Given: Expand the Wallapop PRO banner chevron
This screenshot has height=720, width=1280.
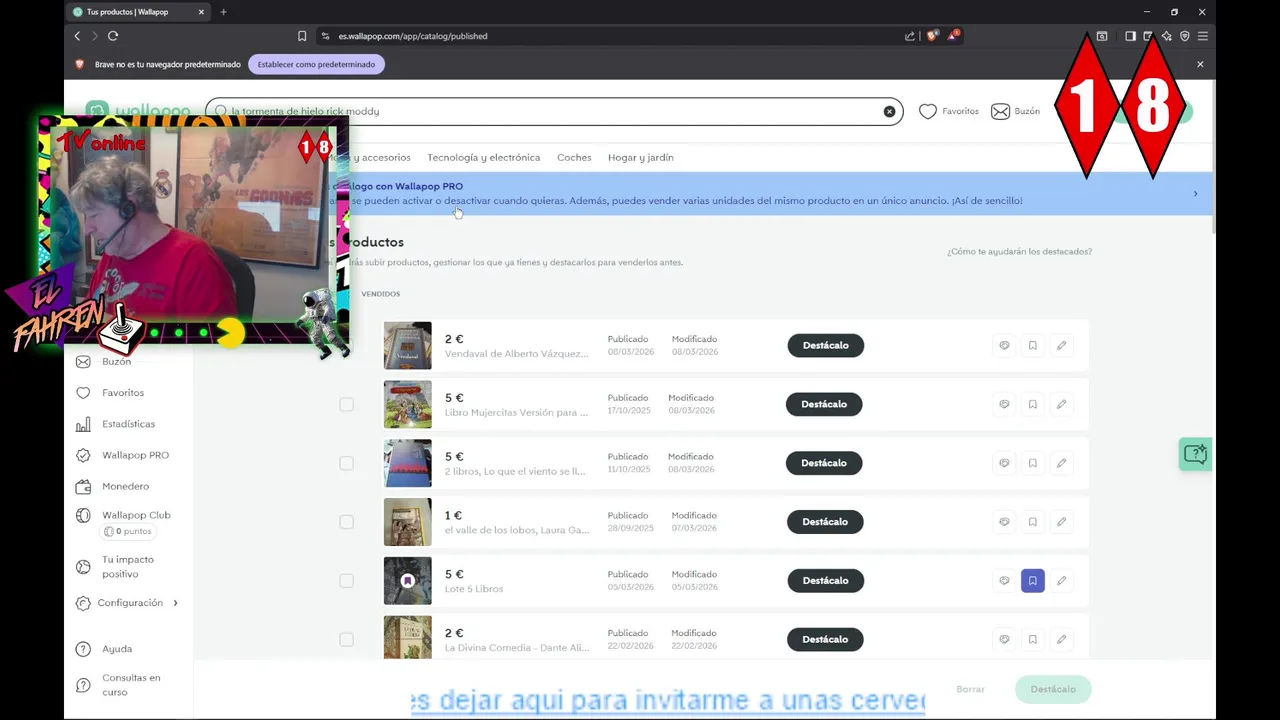Looking at the screenshot, I should pyautogui.click(x=1195, y=194).
